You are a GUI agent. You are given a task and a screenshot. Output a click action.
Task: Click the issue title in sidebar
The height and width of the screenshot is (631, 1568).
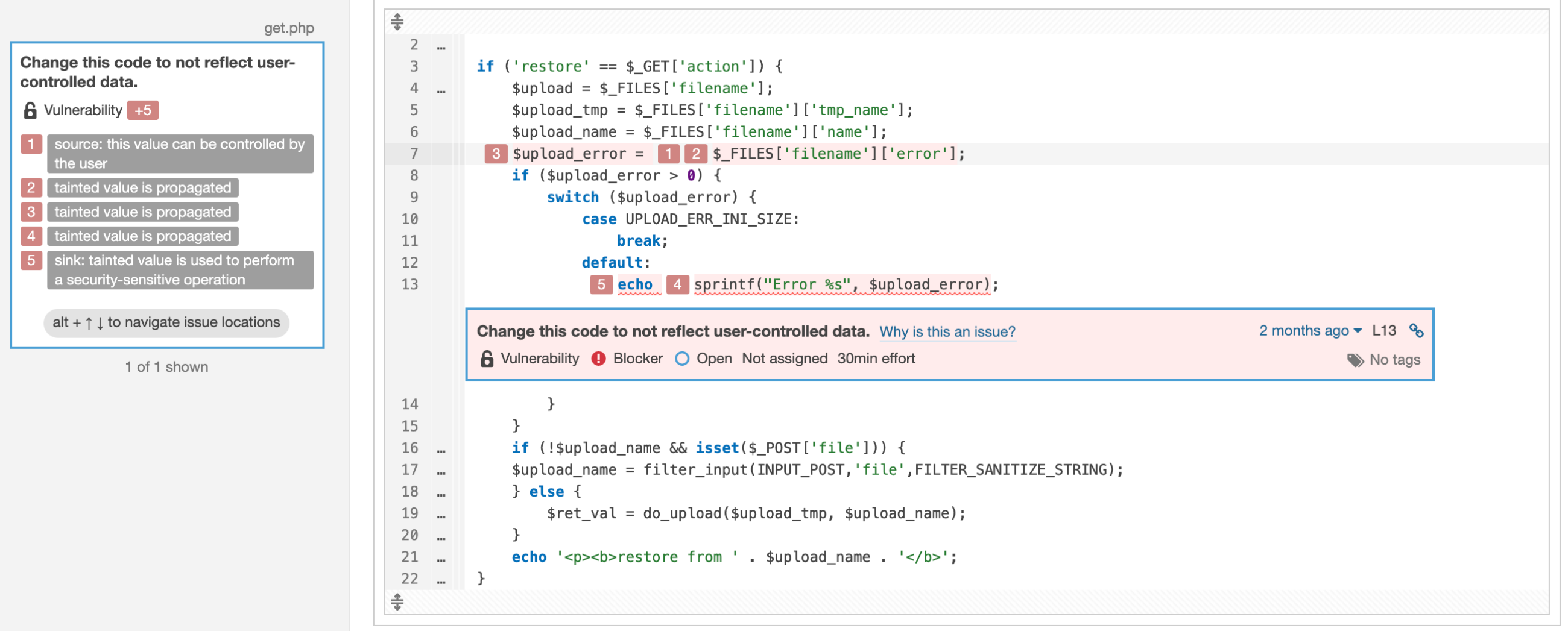[157, 72]
